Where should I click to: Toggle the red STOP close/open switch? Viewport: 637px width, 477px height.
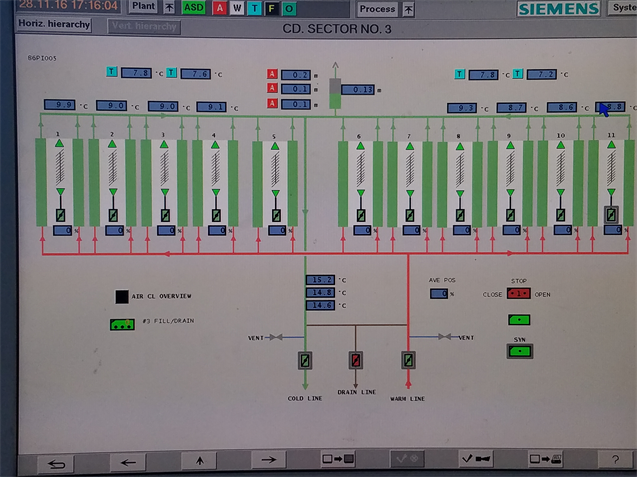click(x=518, y=294)
